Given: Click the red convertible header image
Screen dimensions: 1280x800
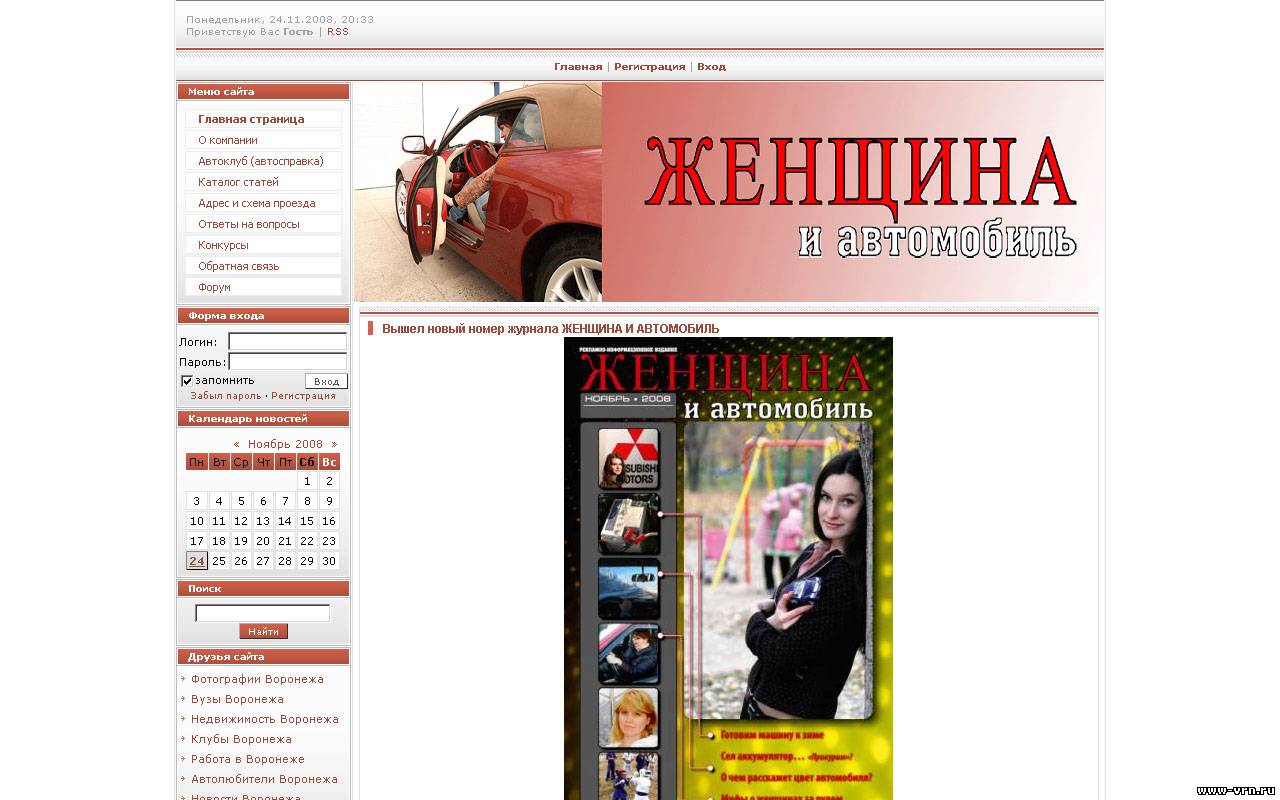Looking at the screenshot, I should 478,192.
